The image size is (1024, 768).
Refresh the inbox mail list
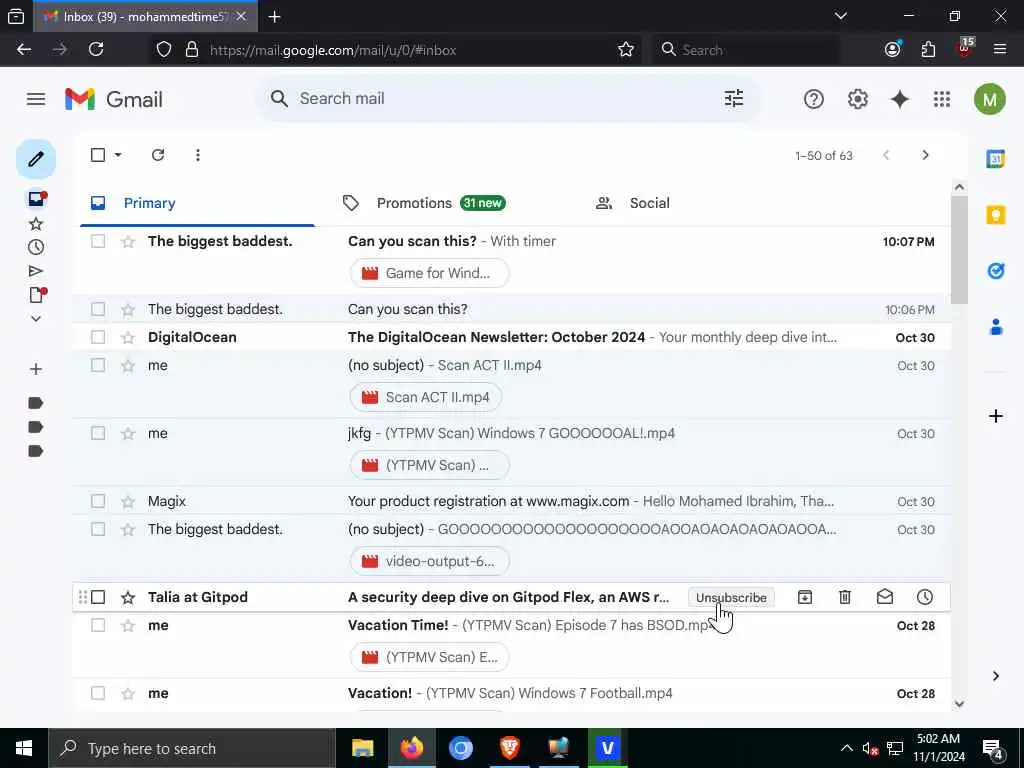coord(158,155)
